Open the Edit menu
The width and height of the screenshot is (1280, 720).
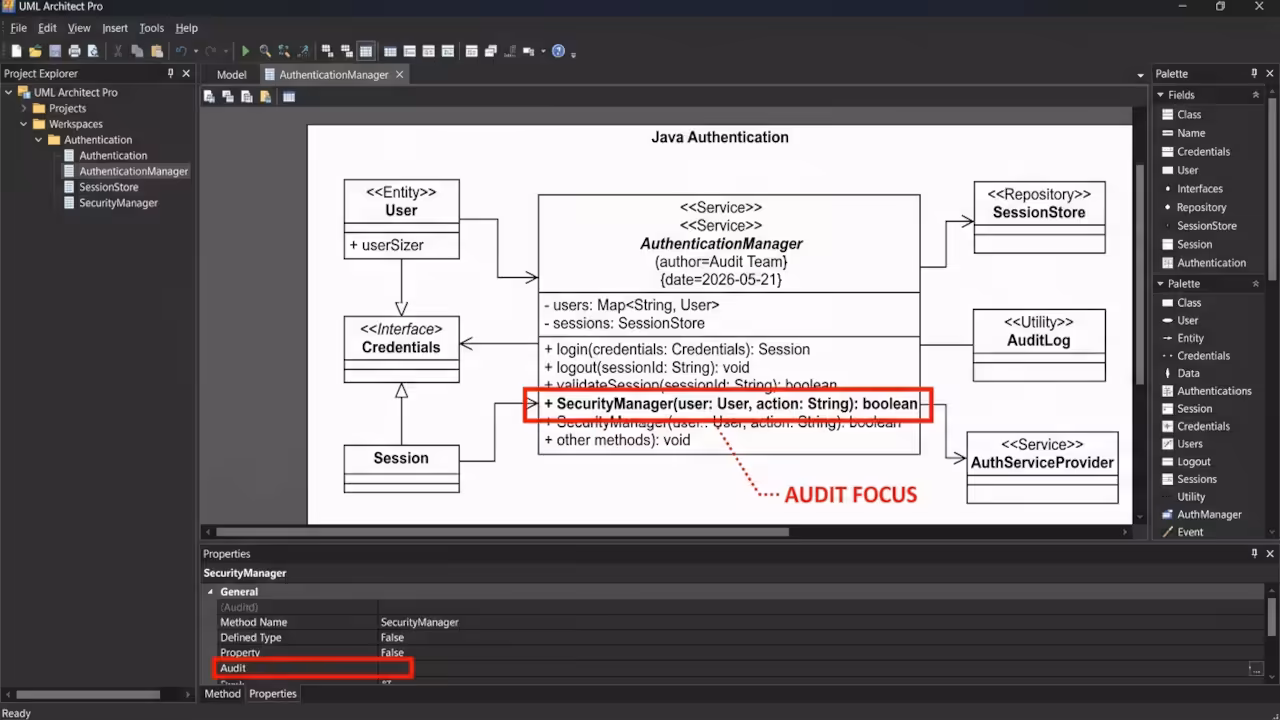47,28
